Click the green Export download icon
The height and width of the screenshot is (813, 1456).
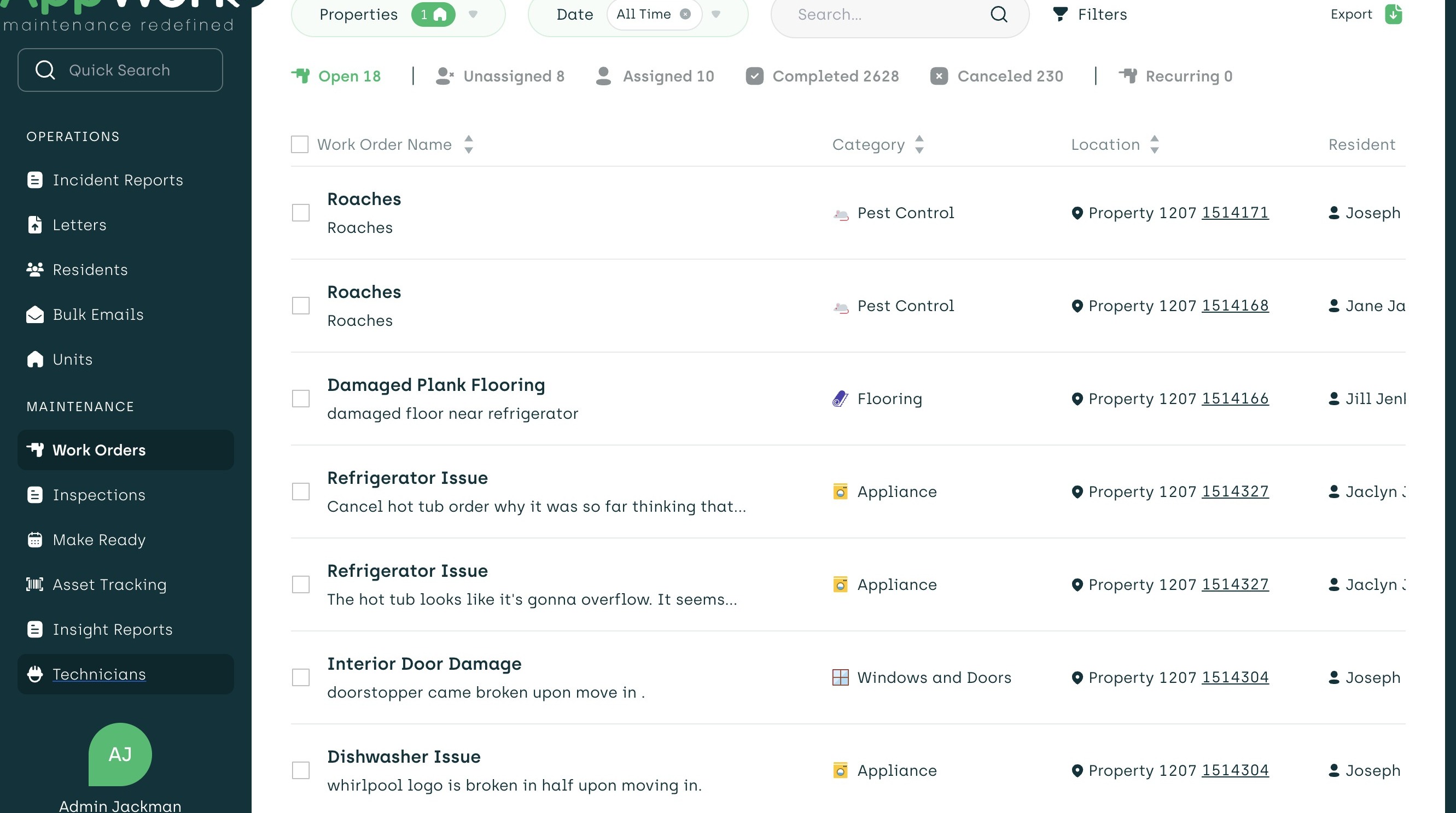point(1393,14)
